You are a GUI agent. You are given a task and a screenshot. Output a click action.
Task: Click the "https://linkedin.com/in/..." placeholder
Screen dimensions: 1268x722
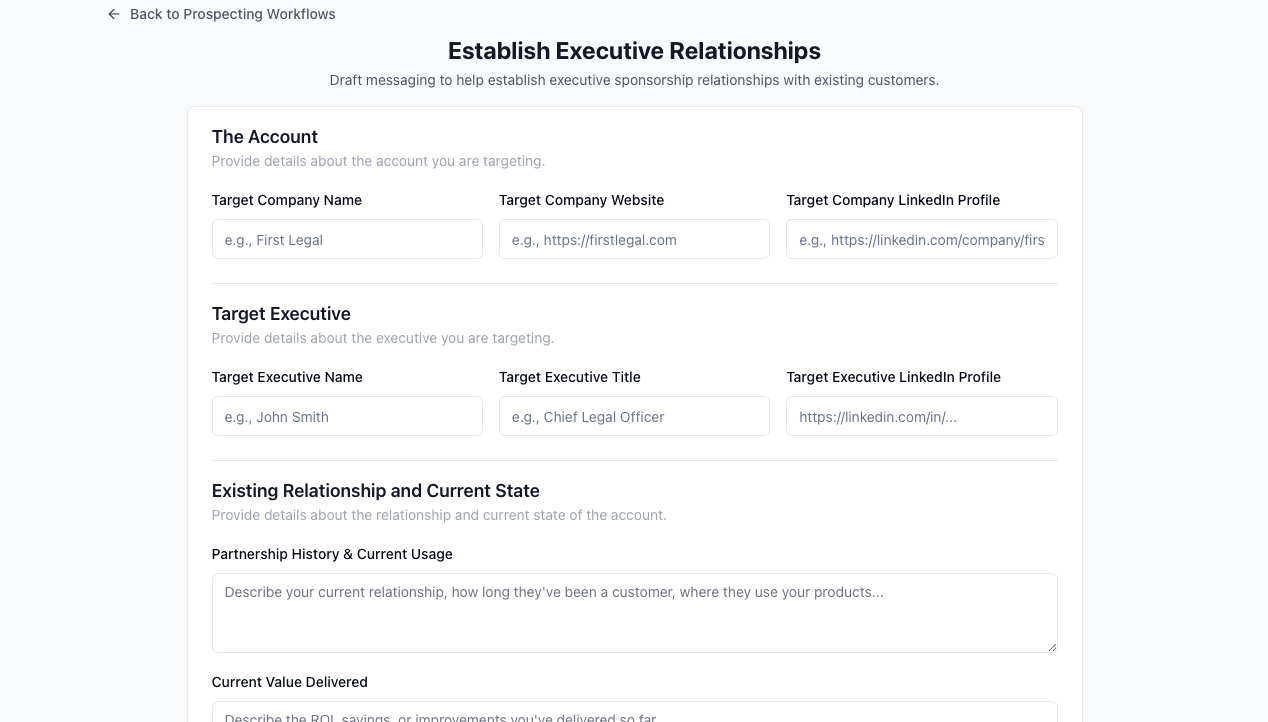878,417
